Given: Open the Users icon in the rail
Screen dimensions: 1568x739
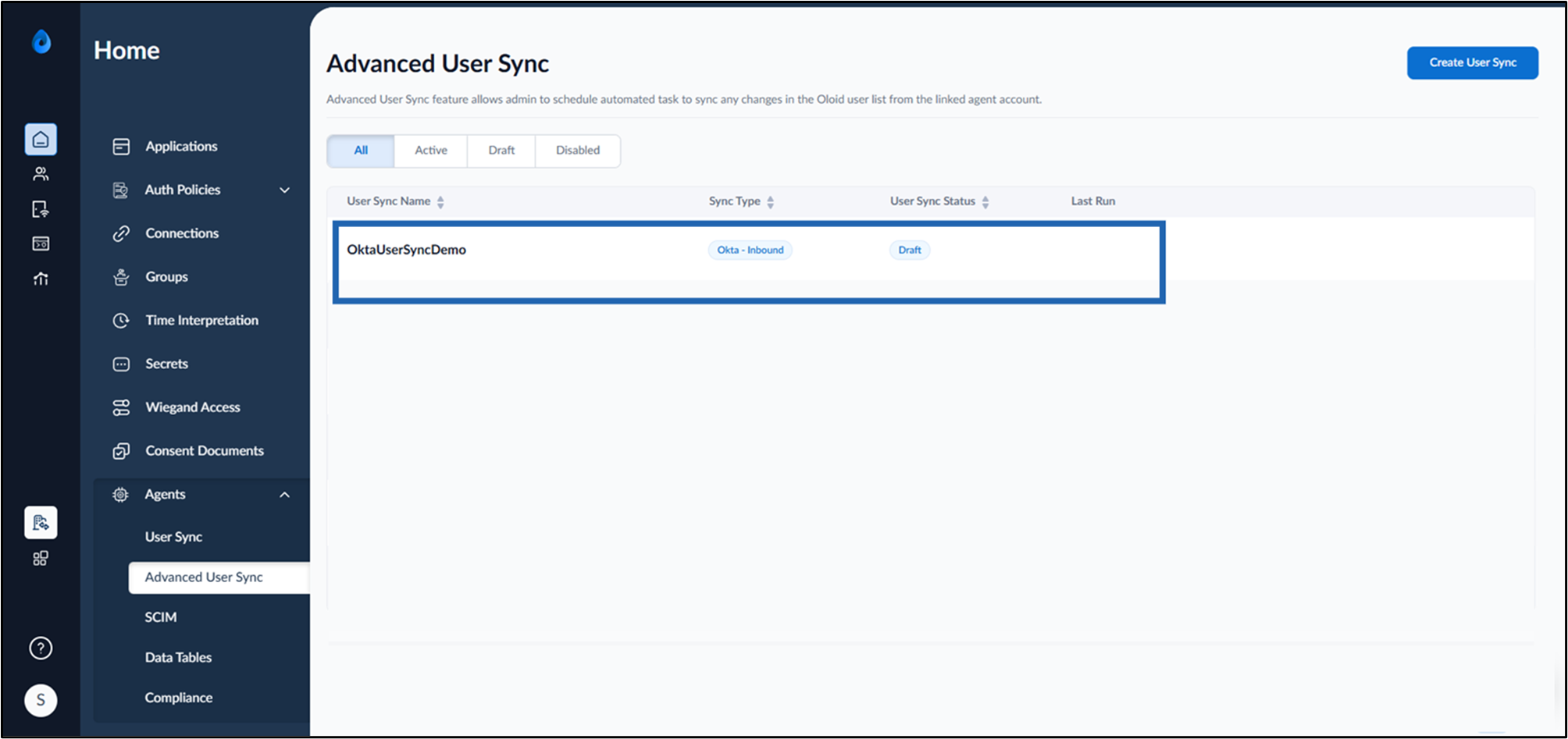Looking at the screenshot, I should tap(41, 174).
